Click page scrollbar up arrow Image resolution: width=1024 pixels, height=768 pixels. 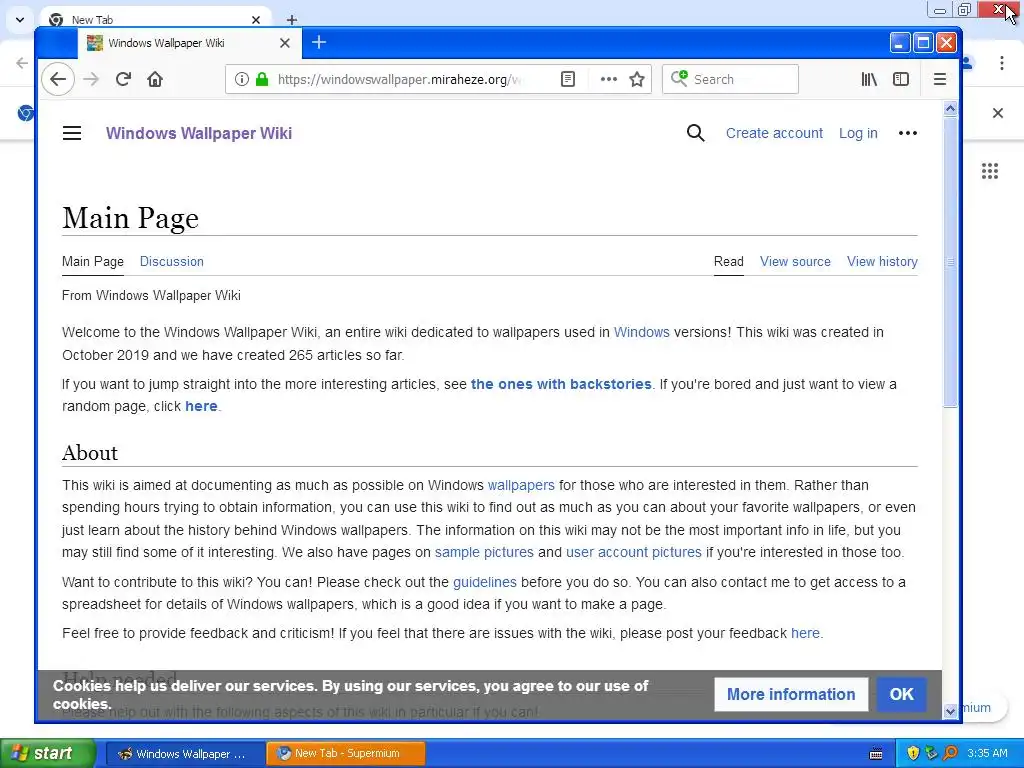click(x=950, y=108)
